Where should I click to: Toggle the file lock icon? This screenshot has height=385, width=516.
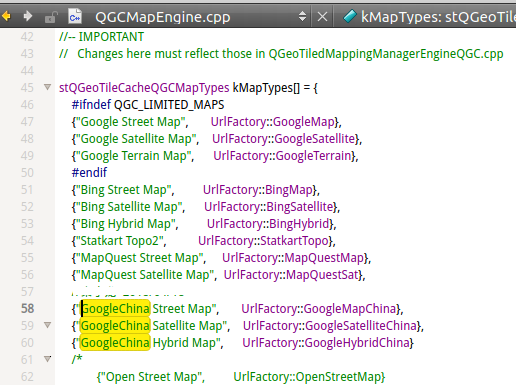(51, 17)
